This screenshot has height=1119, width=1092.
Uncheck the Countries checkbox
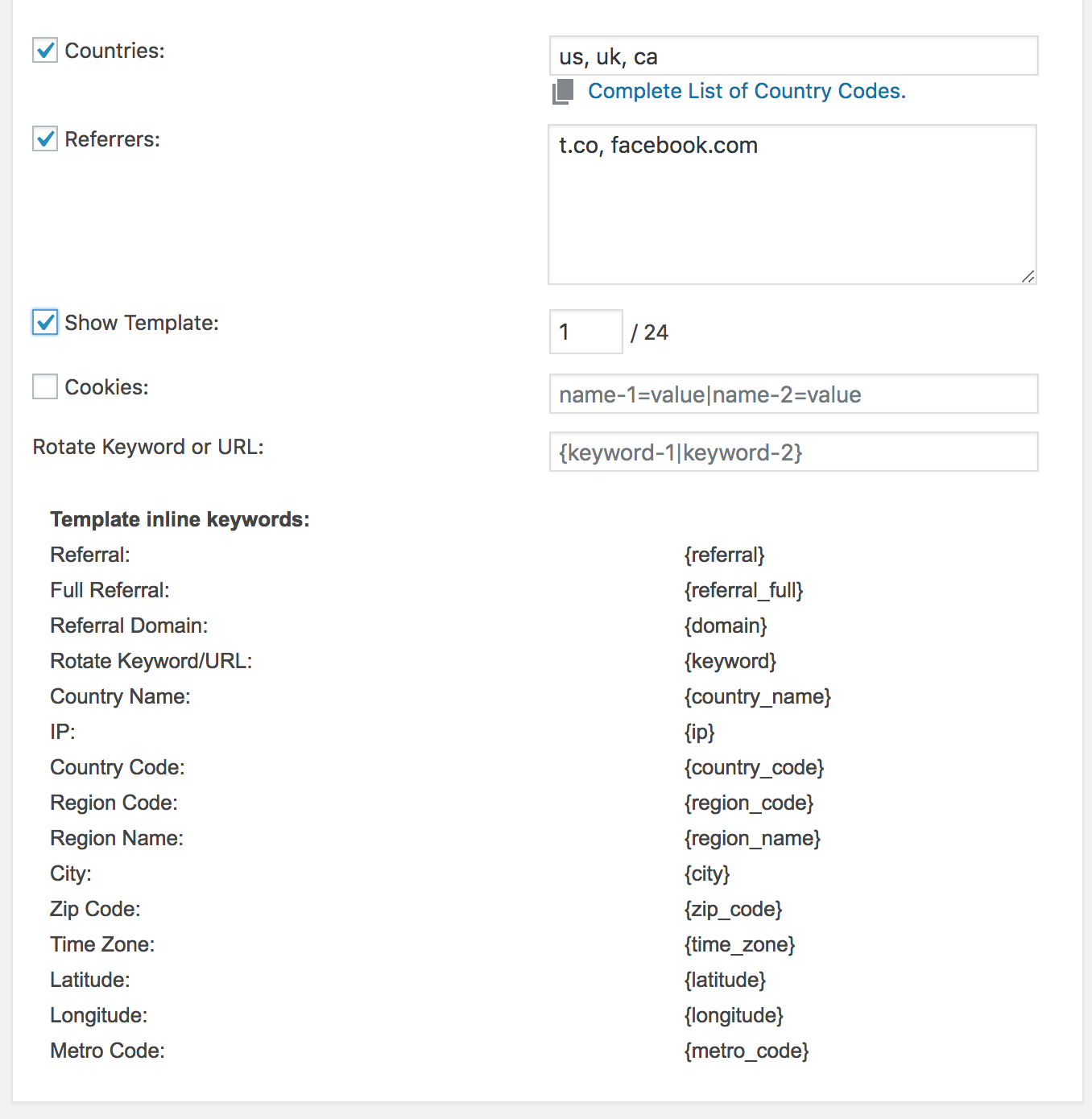click(45, 50)
